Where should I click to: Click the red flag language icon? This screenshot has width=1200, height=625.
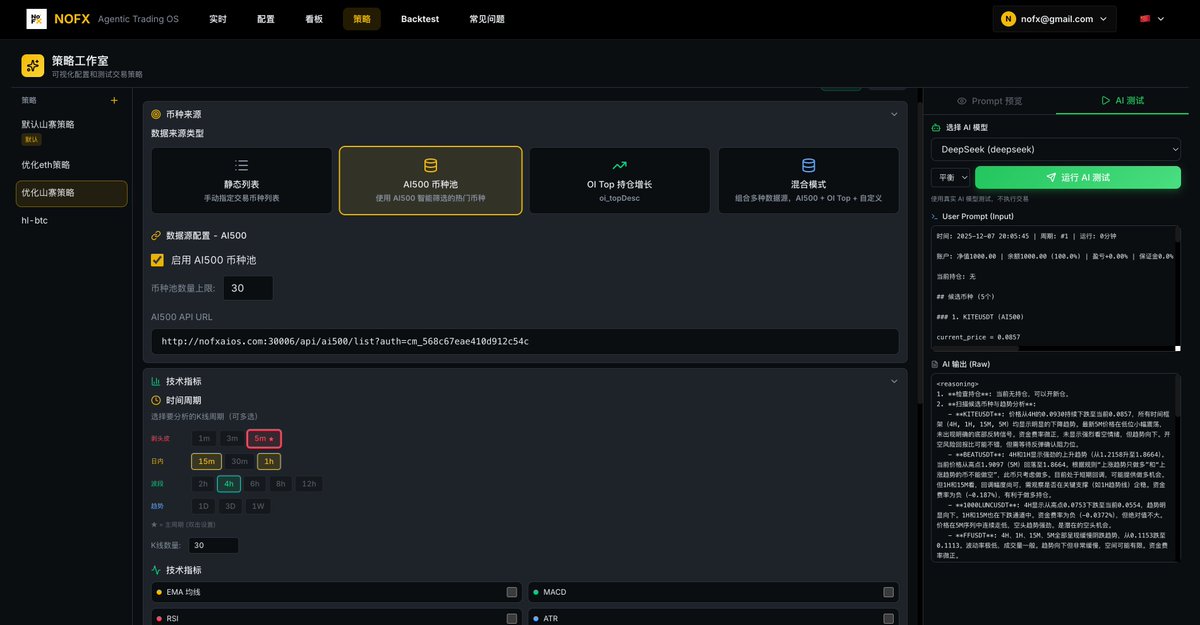click(x=1145, y=18)
